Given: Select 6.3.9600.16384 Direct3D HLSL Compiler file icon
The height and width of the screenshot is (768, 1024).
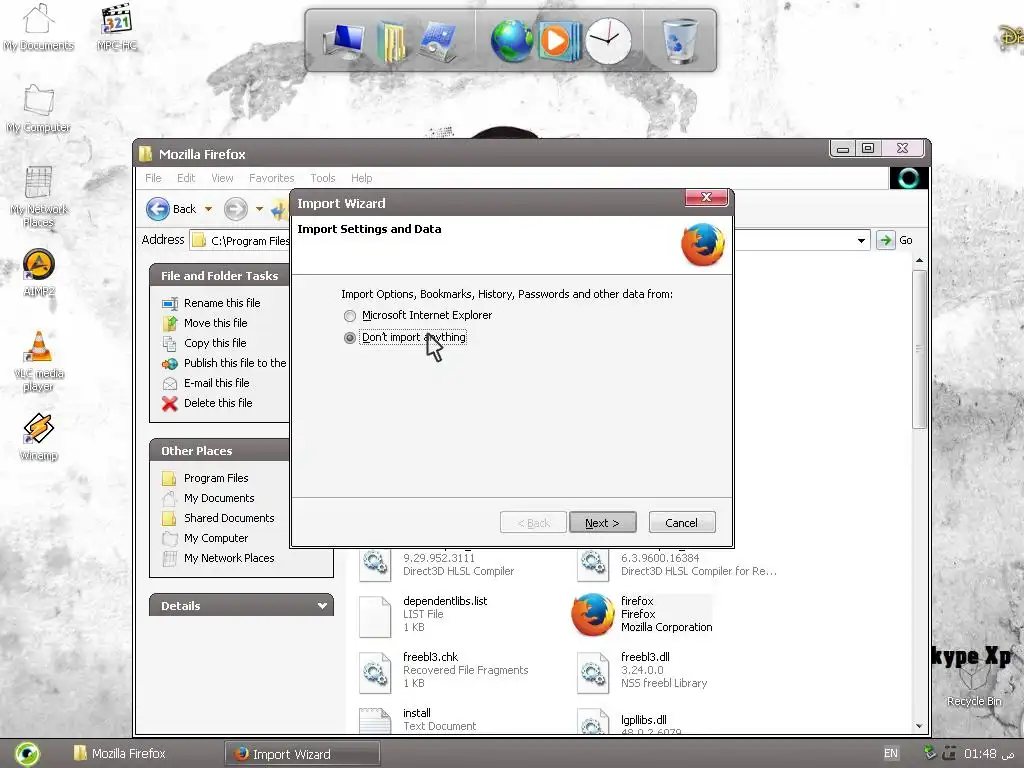Looking at the screenshot, I should click(593, 564).
